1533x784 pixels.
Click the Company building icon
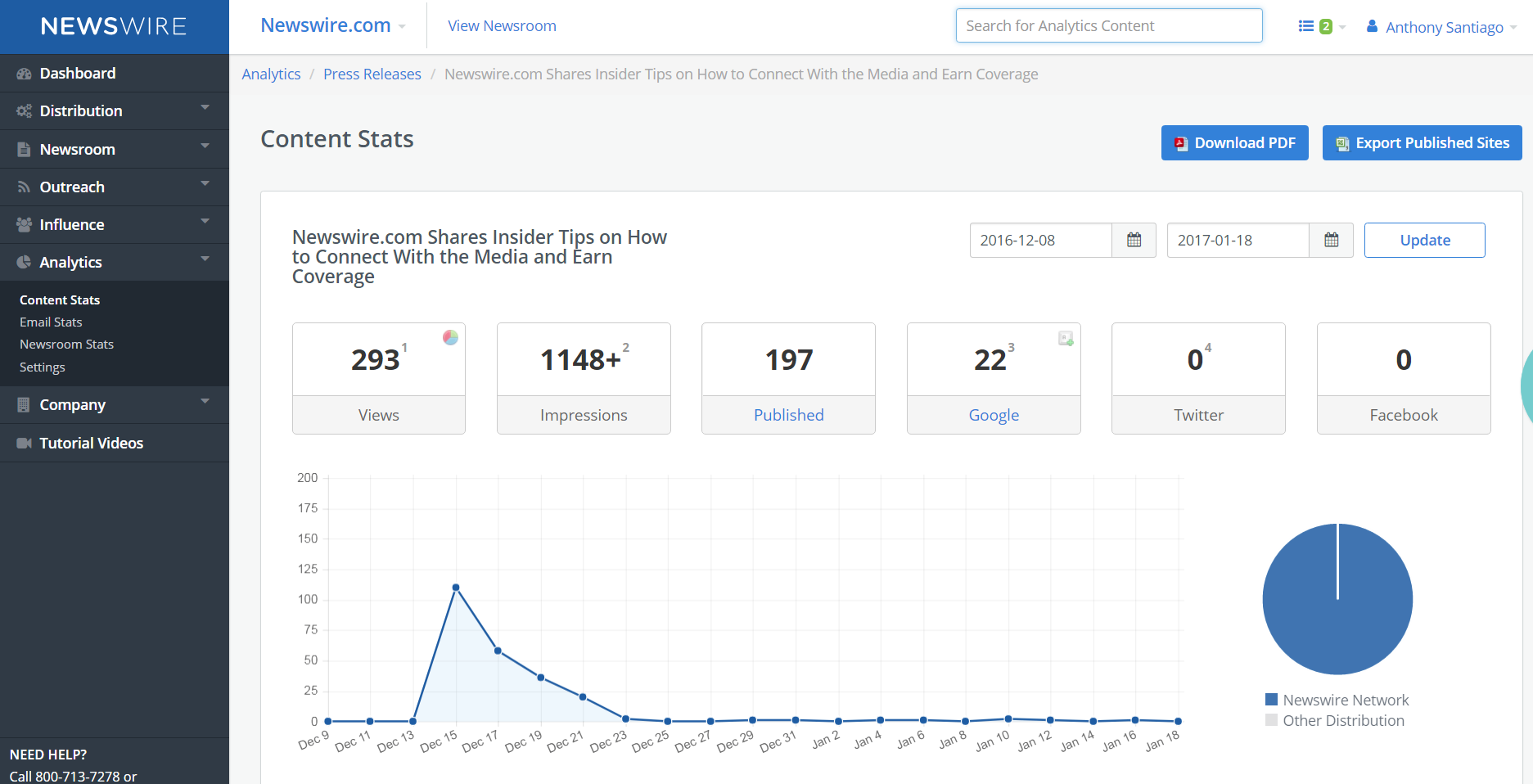tap(24, 405)
